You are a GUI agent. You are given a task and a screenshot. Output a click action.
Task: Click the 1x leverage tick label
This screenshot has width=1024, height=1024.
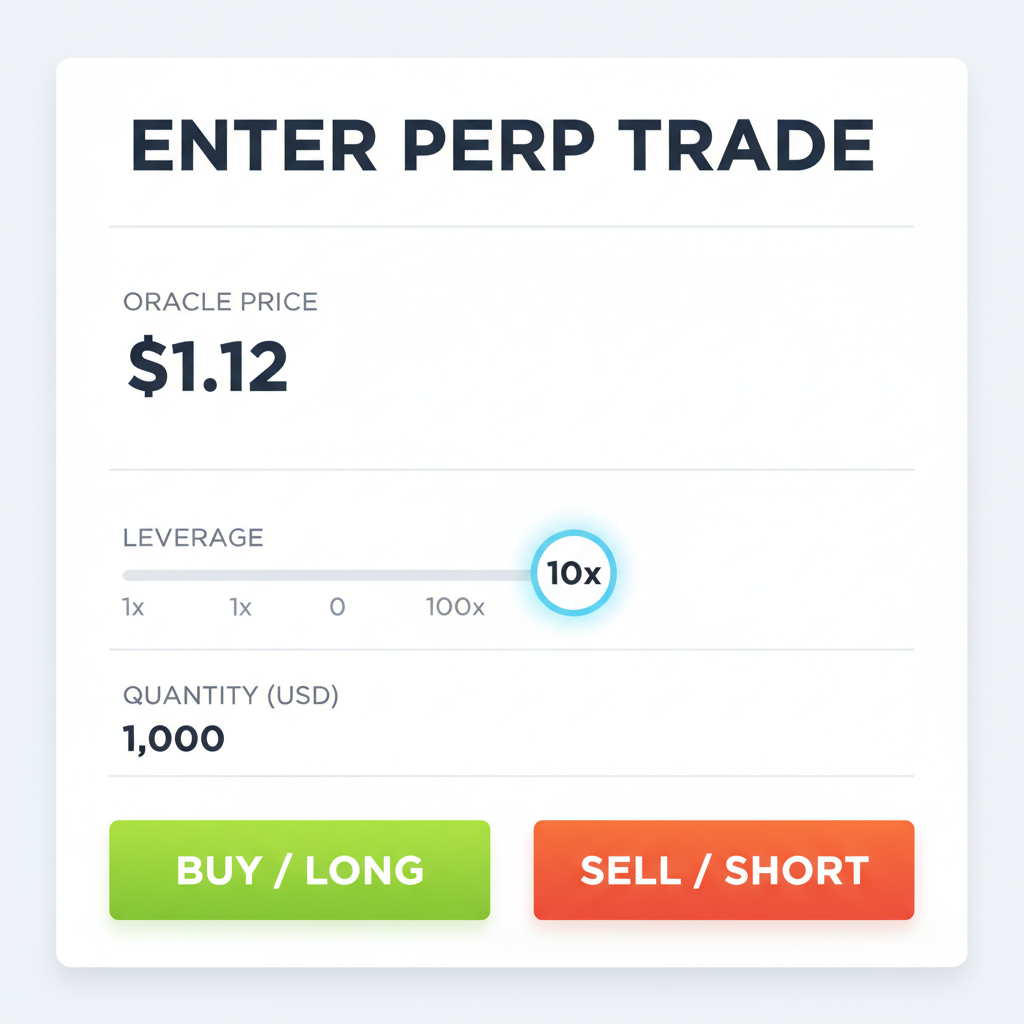pos(133,607)
